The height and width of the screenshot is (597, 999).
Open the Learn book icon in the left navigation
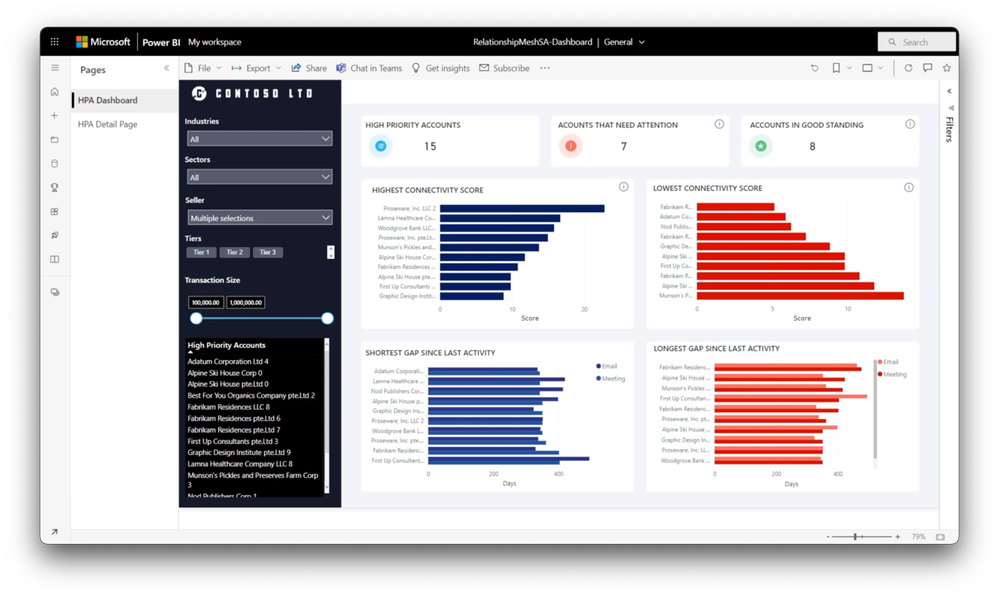click(55, 259)
